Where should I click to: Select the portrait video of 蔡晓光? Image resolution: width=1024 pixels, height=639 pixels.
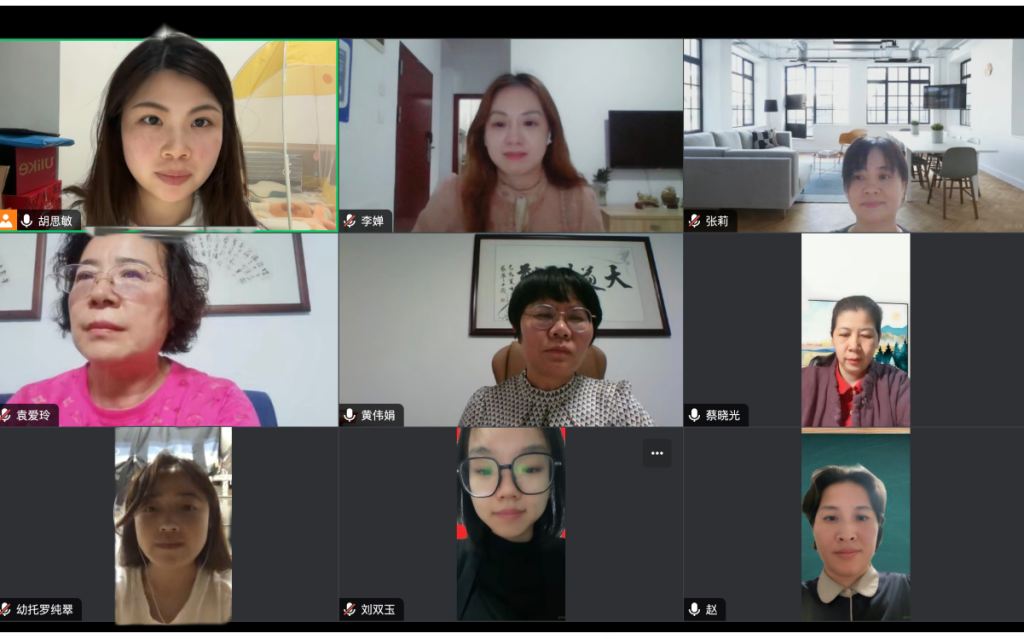pyautogui.click(x=856, y=330)
